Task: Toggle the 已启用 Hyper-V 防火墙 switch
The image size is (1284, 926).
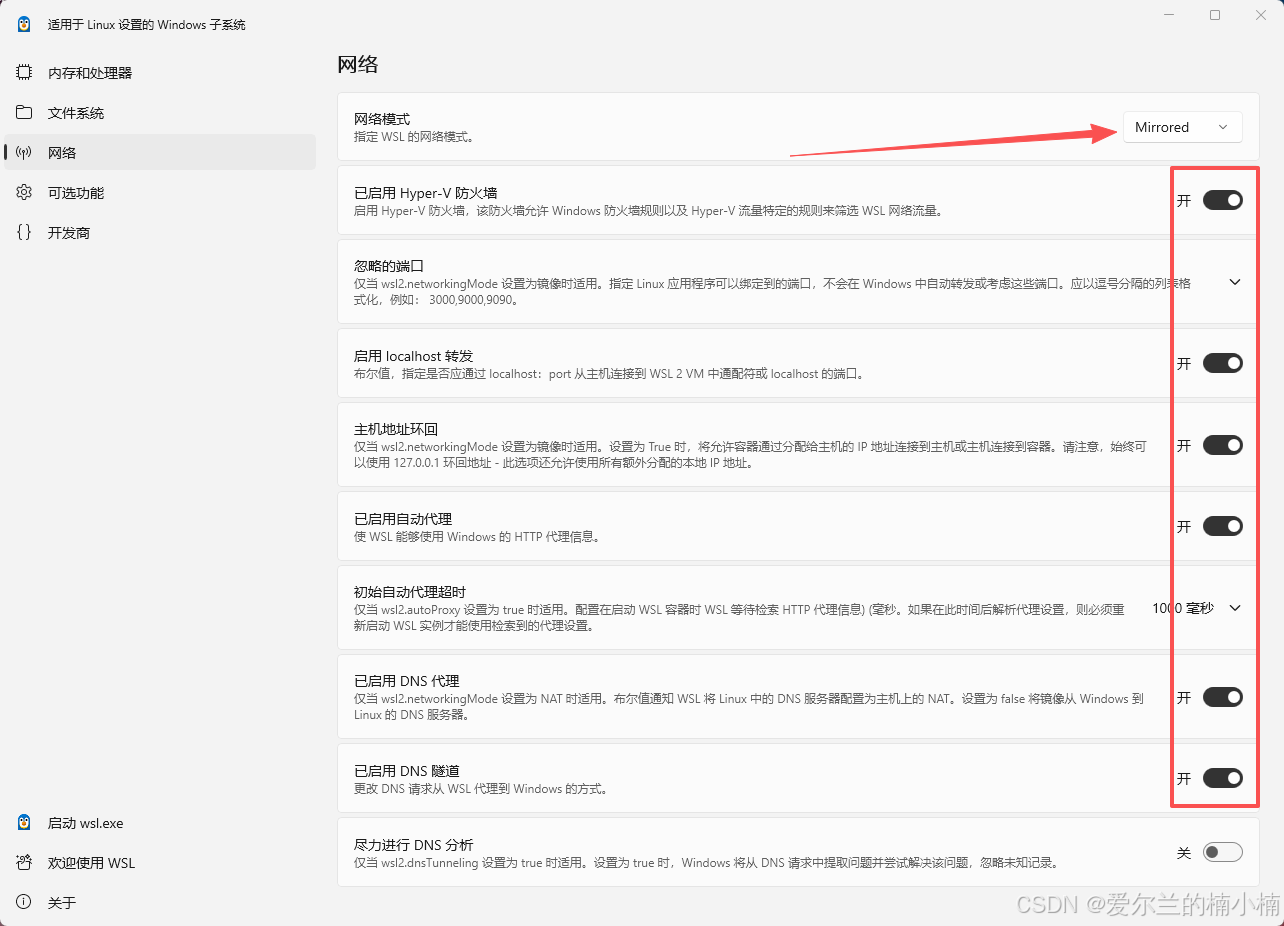Action: pos(1222,200)
